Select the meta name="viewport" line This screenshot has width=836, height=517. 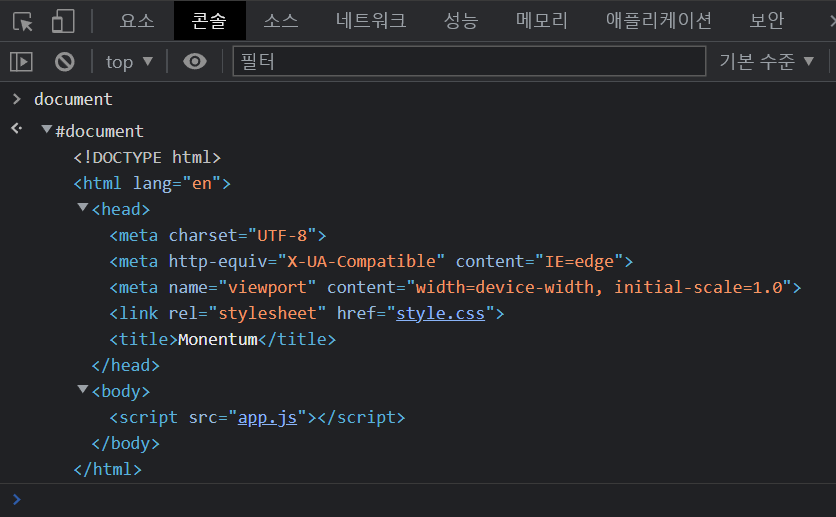point(455,288)
